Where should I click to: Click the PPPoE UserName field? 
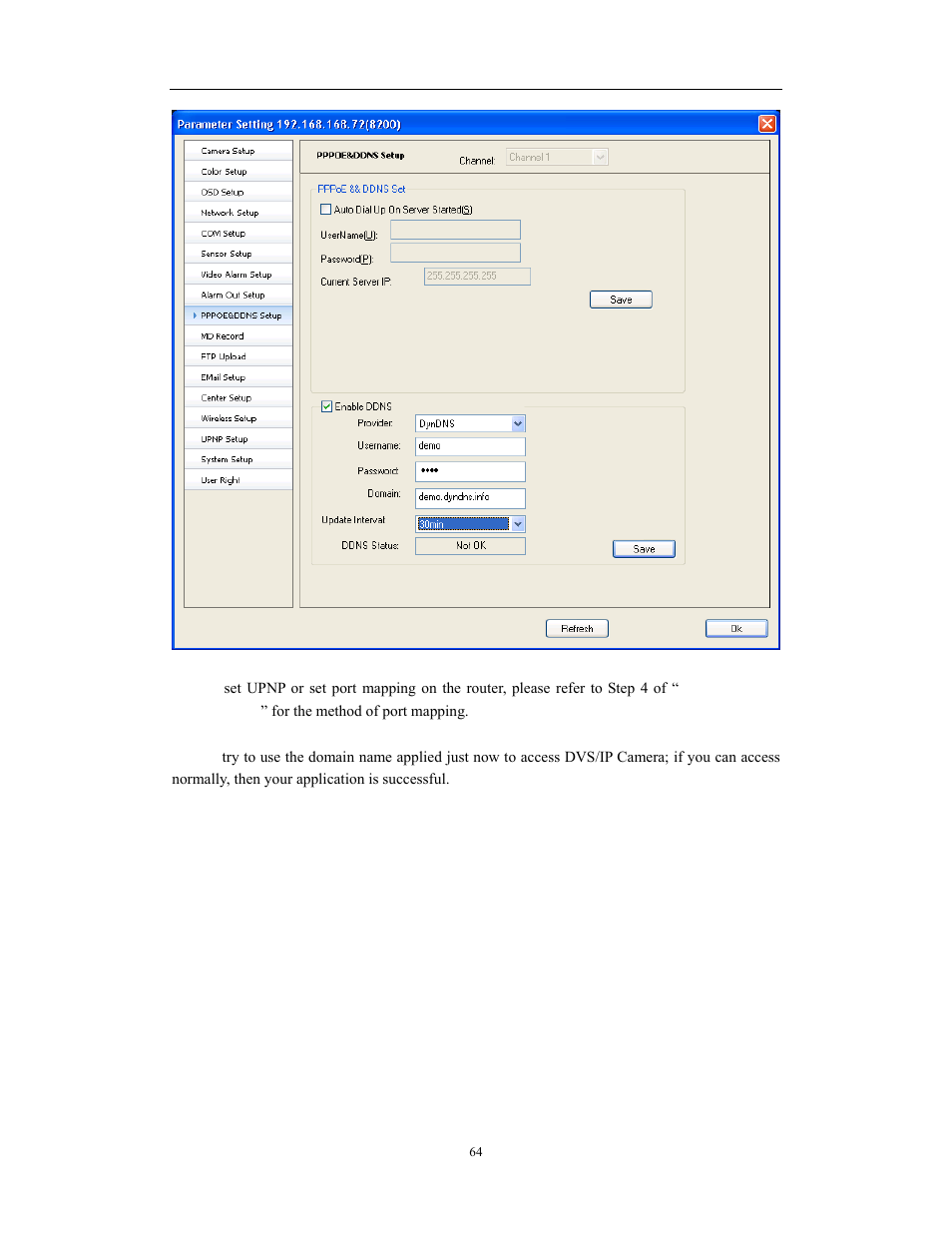pyautogui.click(x=455, y=230)
